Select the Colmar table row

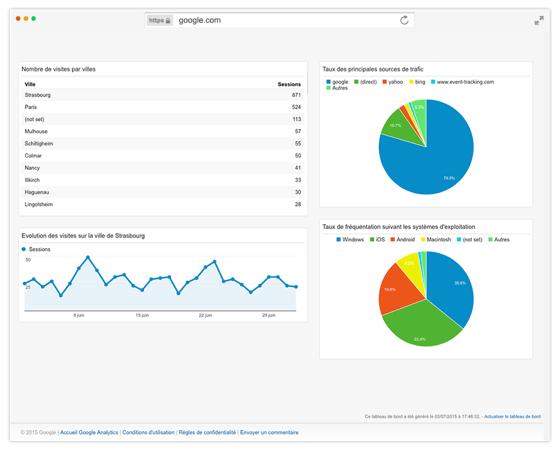(x=163, y=156)
